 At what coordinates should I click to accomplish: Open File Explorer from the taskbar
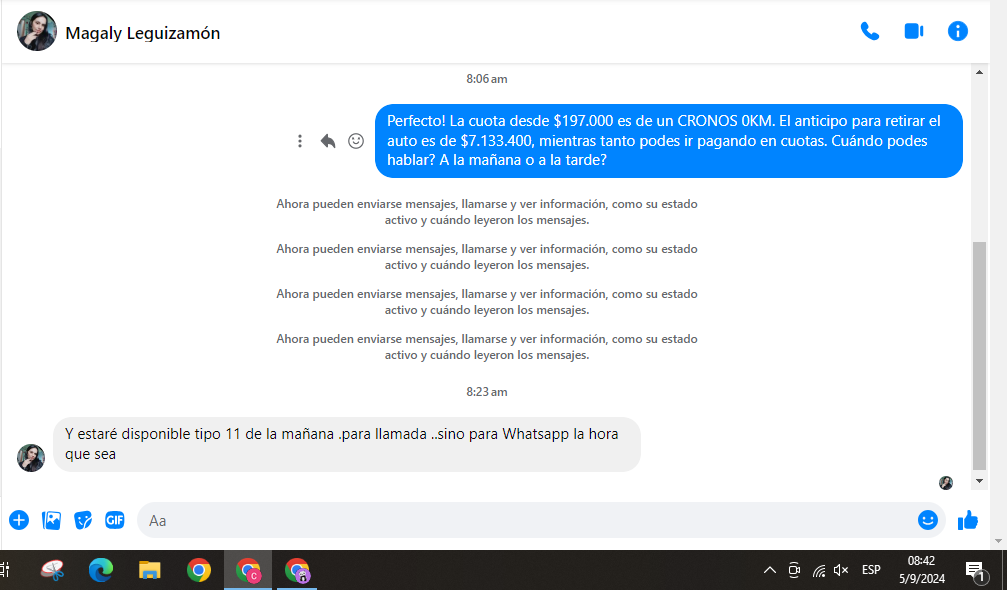pyautogui.click(x=150, y=570)
